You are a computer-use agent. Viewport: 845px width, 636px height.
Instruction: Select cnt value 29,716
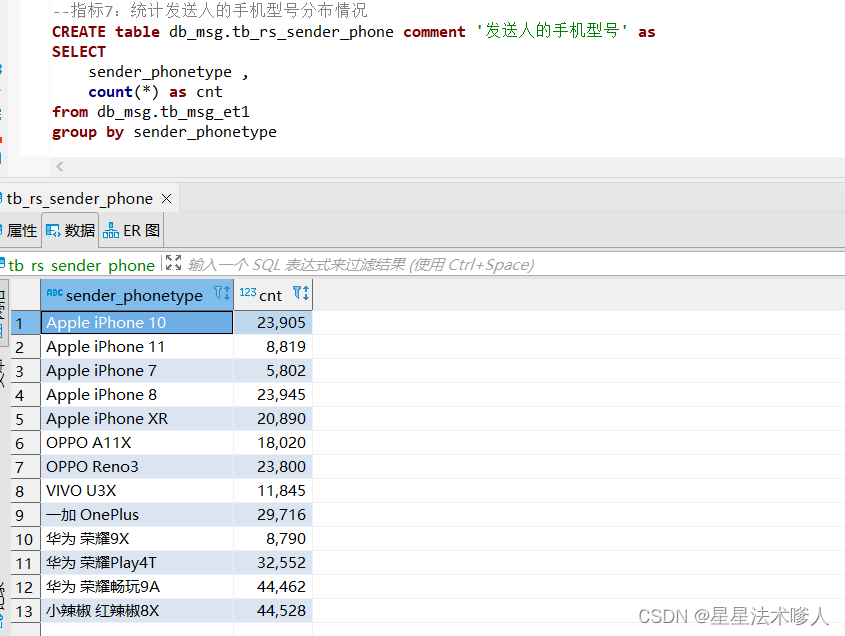273,515
